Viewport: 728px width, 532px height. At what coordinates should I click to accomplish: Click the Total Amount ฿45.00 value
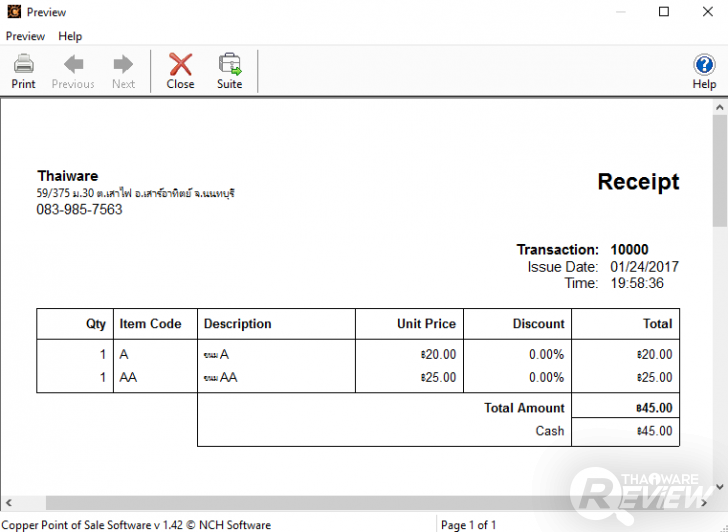654,408
